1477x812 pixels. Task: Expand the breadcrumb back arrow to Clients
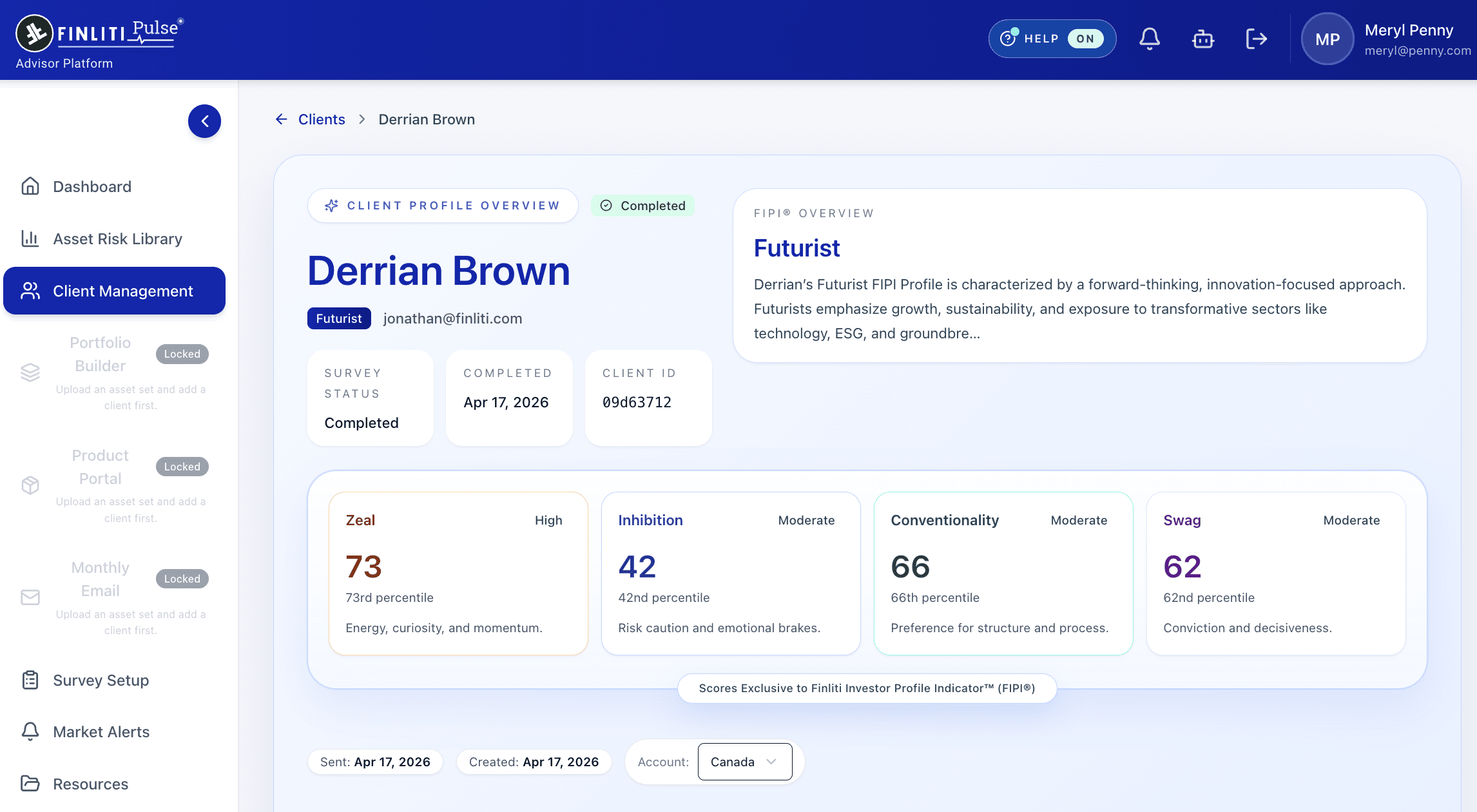tap(282, 119)
